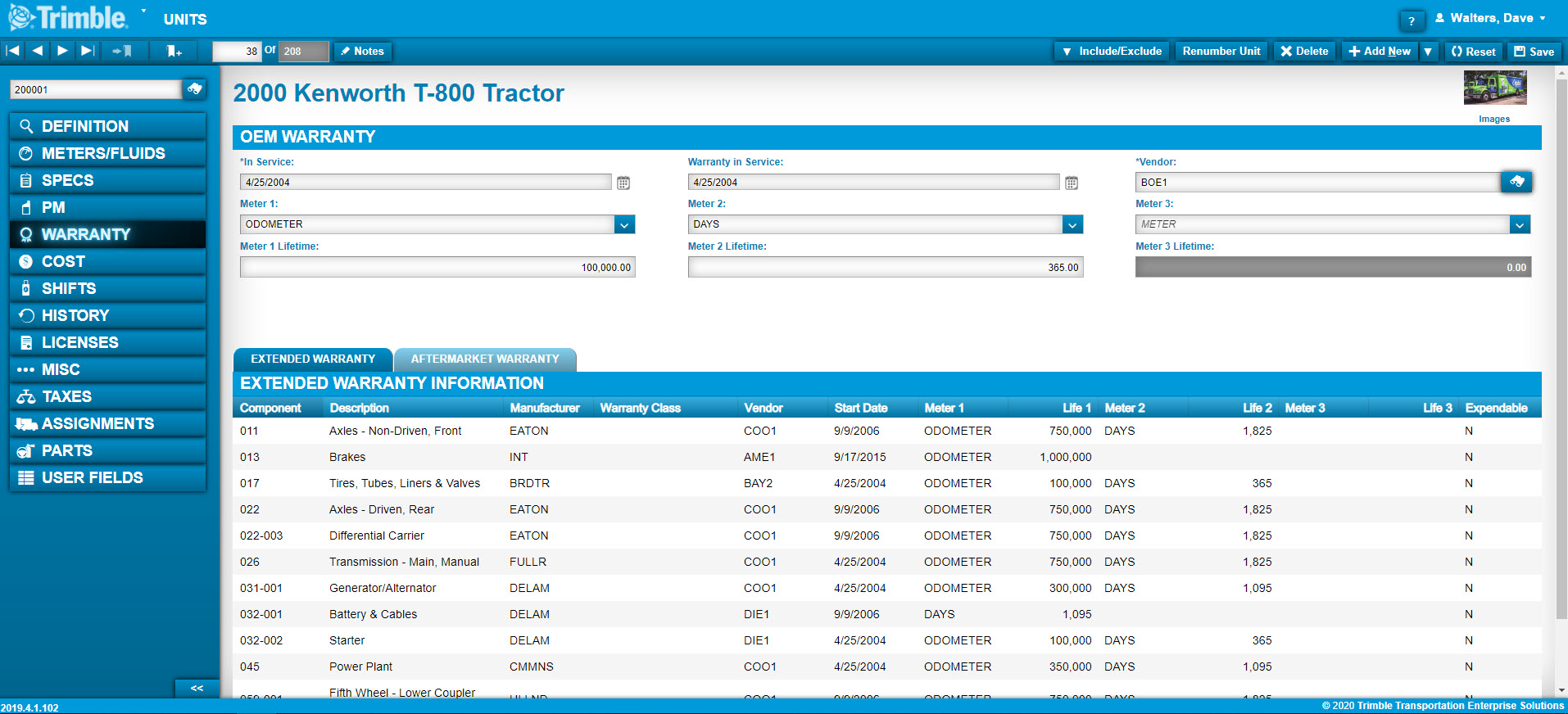
Task: Jump to the last unit record
Action: coord(88,51)
